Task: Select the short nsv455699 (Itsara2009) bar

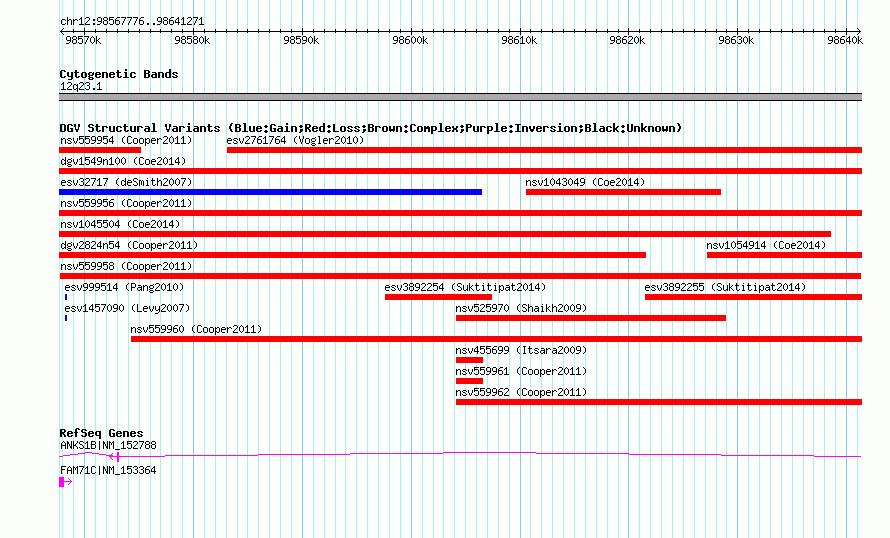Action: [x=469, y=360]
